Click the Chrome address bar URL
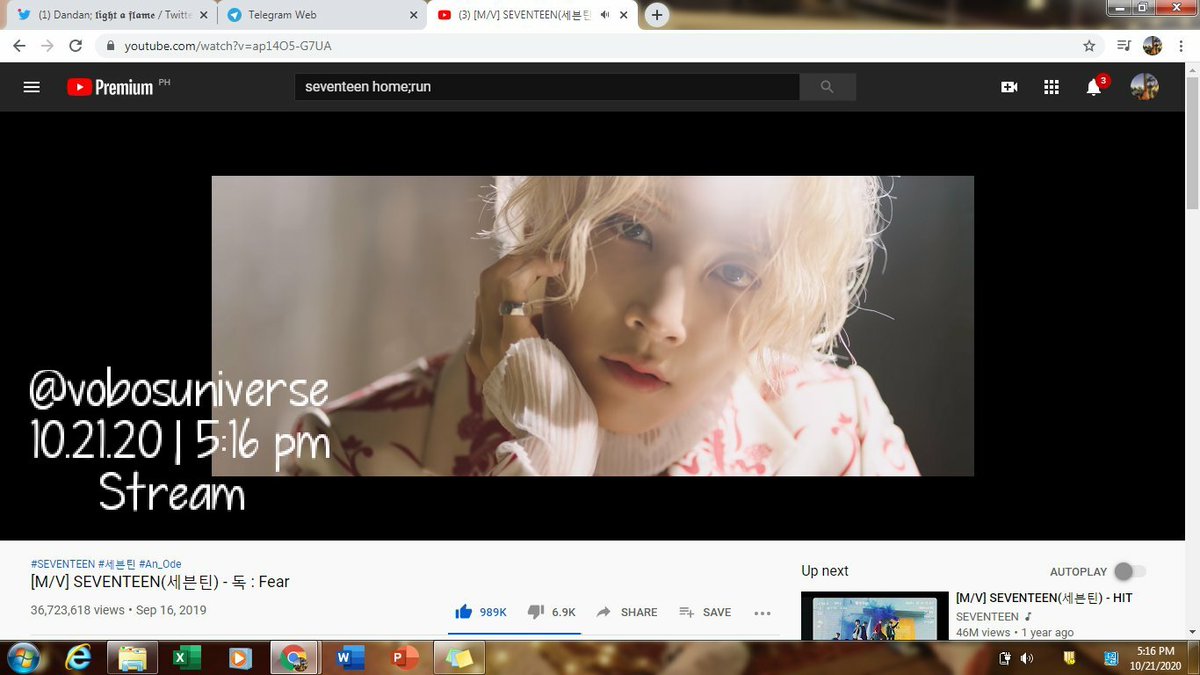 [x=227, y=46]
